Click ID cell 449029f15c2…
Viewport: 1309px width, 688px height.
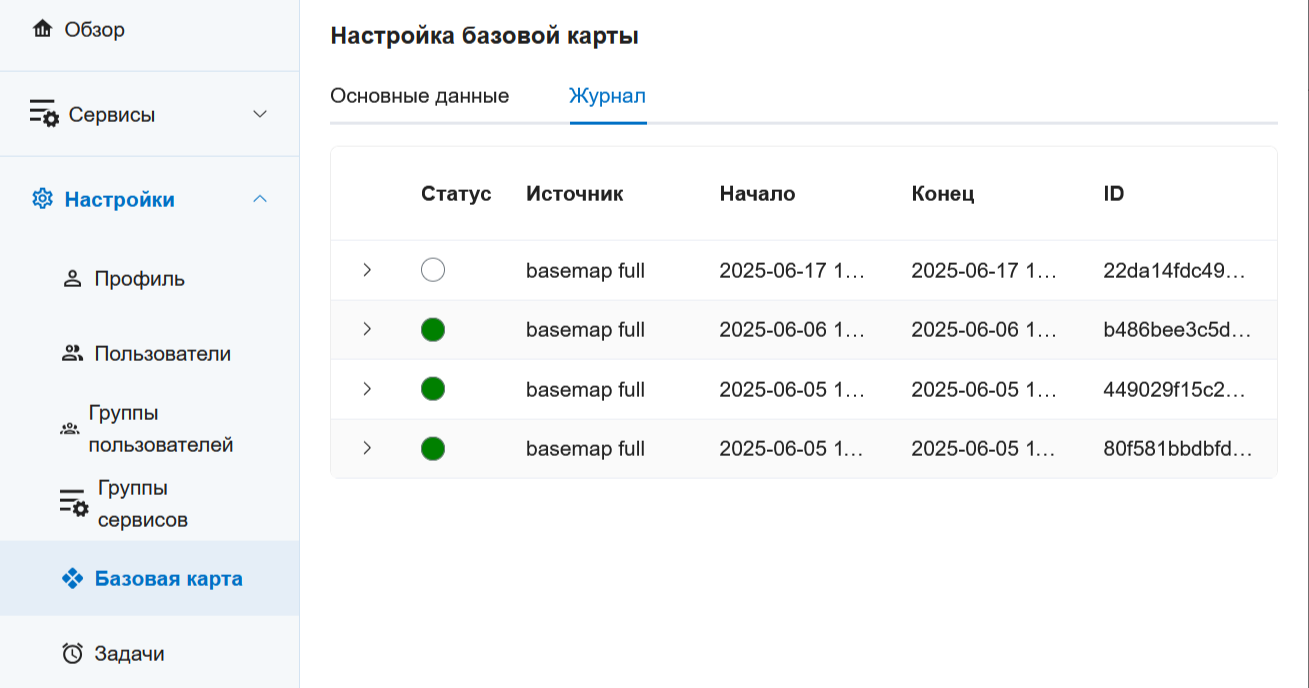(x=1176, y=389)
